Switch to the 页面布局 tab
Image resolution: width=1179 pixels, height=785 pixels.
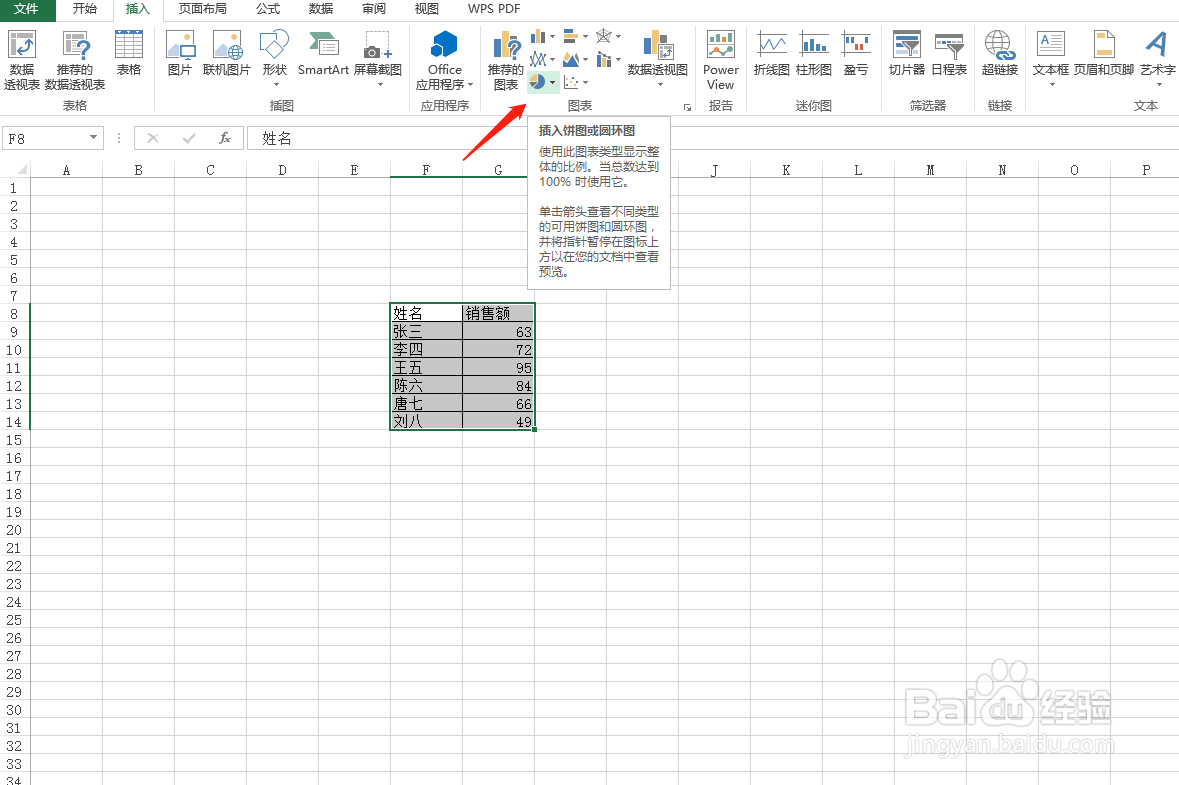202,9
